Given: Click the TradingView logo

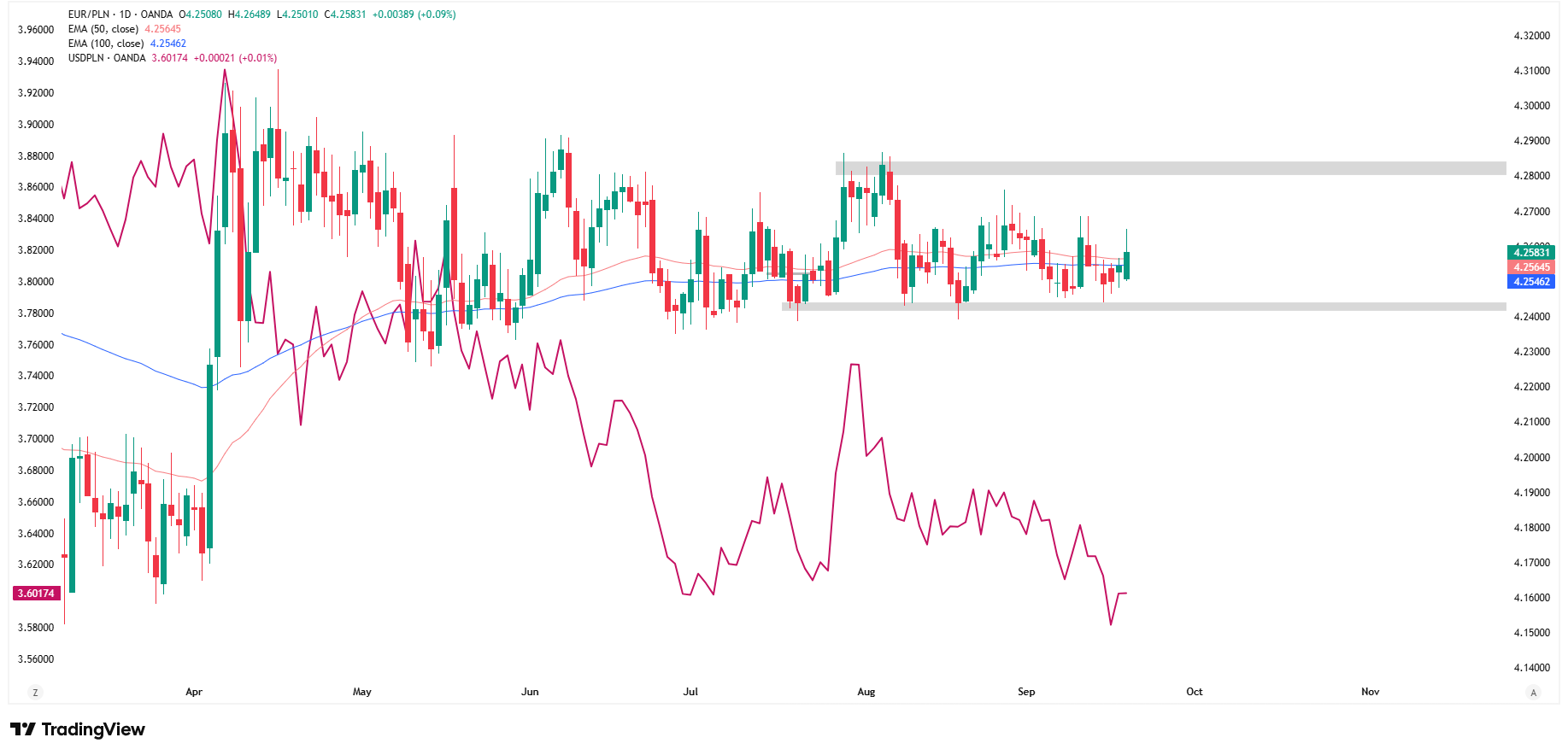Looking at the screenshot, I should pos(78,729).
